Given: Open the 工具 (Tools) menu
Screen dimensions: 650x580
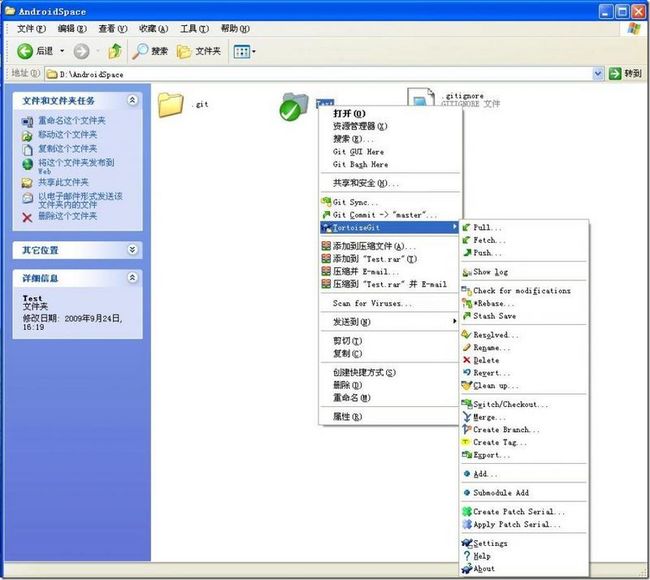Looking at the screenshot, I should pos(194,29).
